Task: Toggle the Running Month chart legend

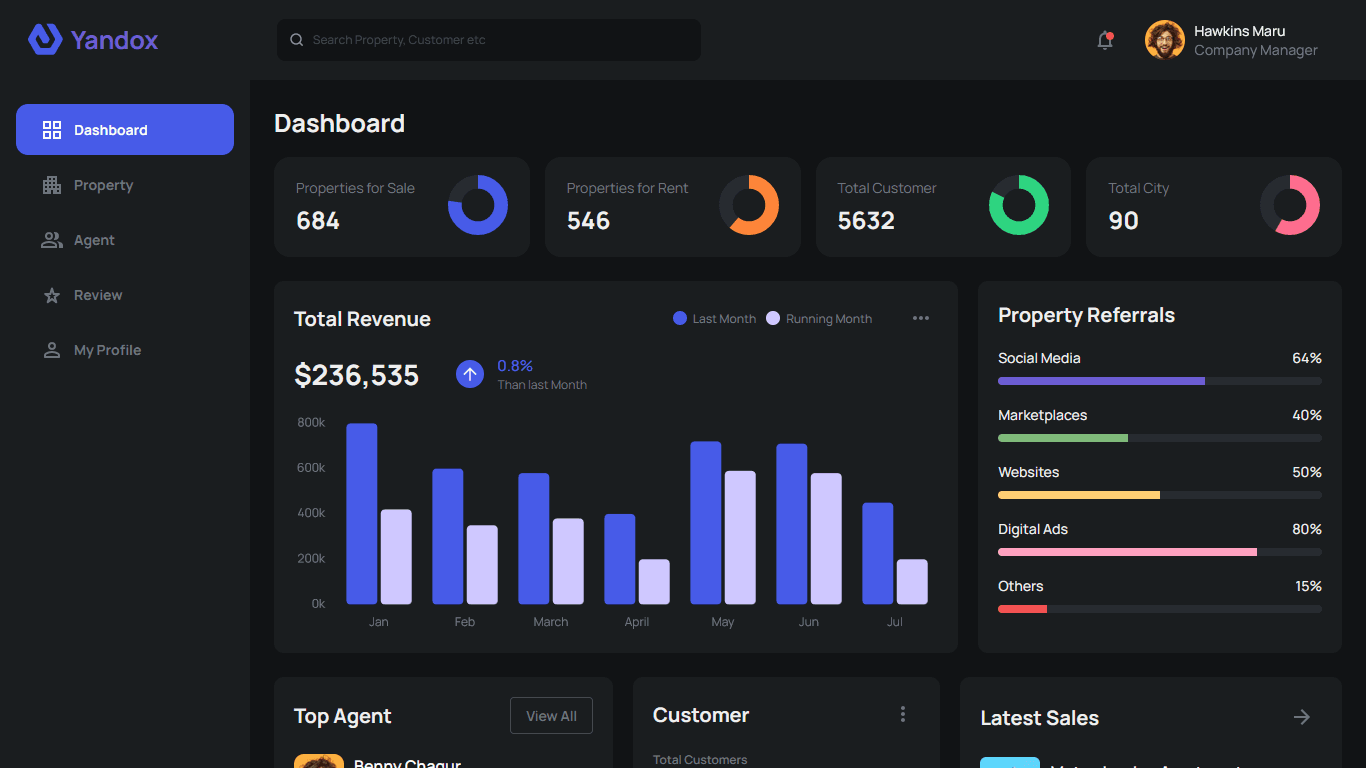Action: tap(819, 318)
